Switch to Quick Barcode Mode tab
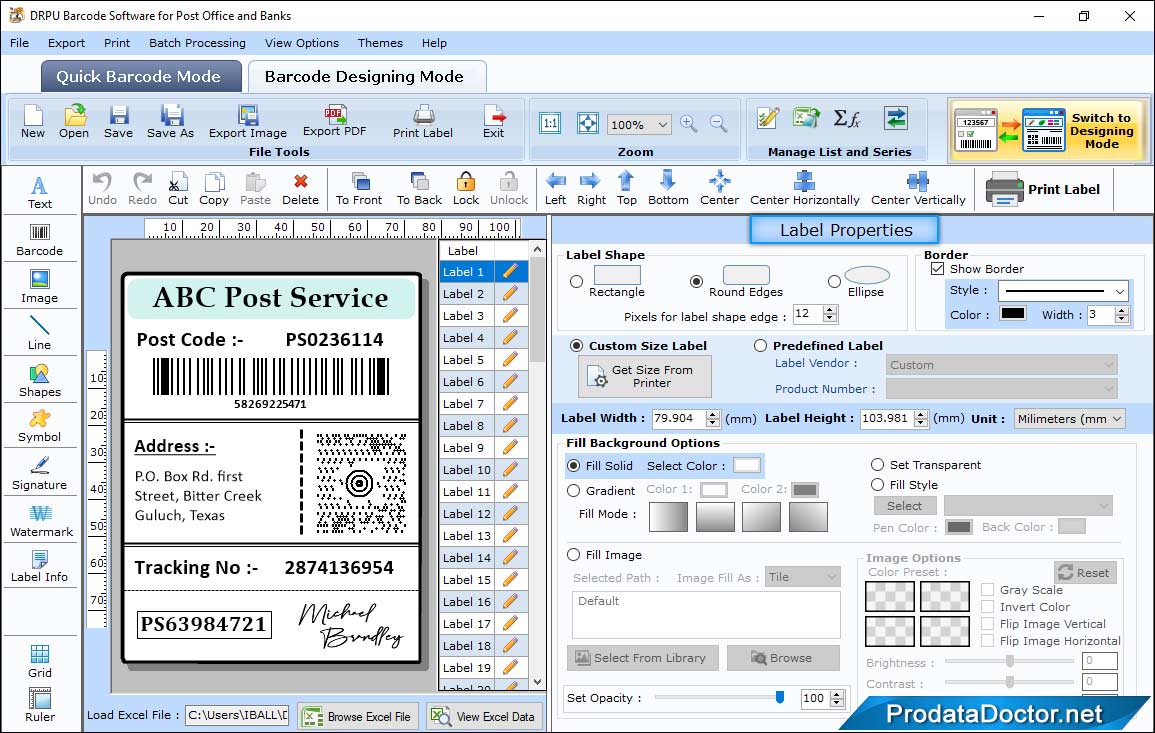The image size is (1155, 733). point(140,77)
